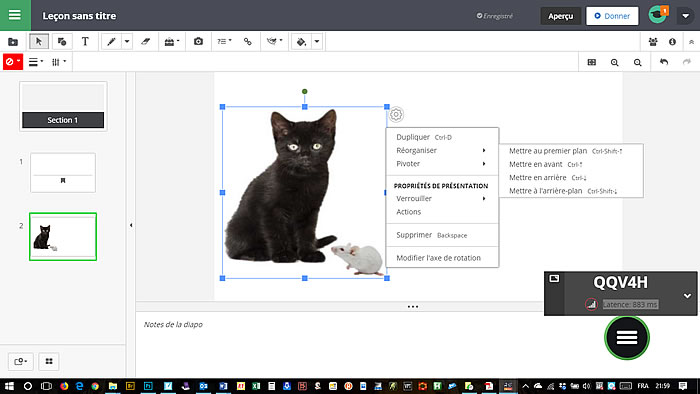This screenshot has height=394, width=700.
Task: Click the fit-to-grid view icon
Action: pyautogui.click(x=592, y=62)
